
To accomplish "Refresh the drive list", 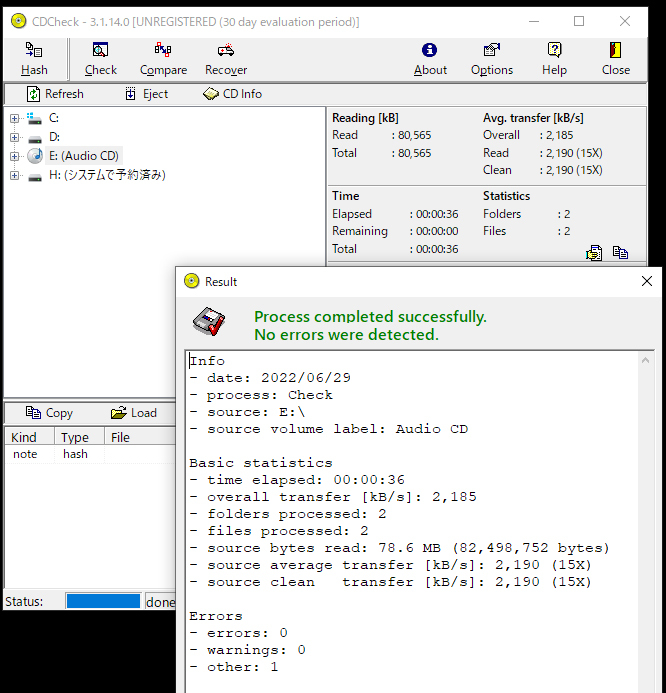I will [x=56, y=94].
